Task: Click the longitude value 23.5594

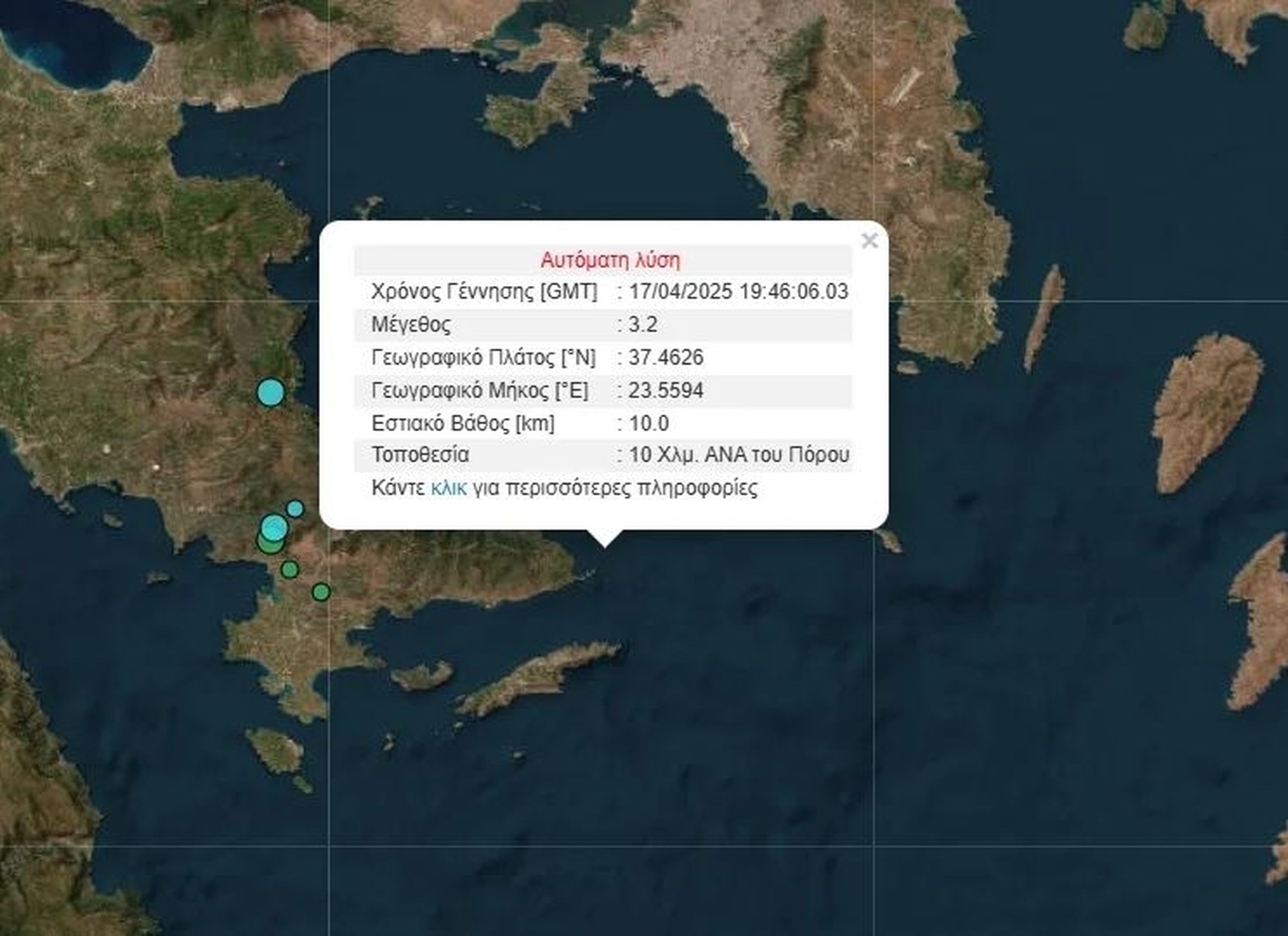Action: point(666,390)
